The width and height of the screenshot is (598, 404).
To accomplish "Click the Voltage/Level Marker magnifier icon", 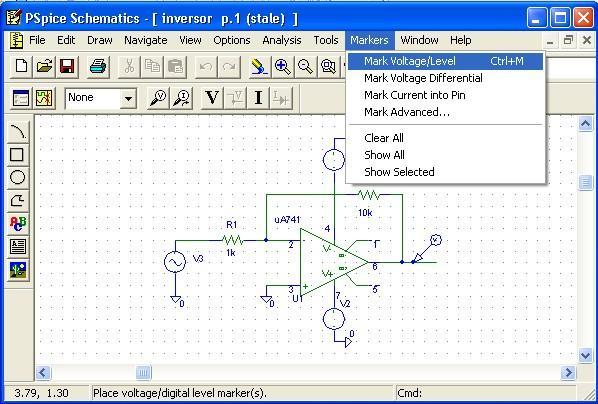I will point(158,98).
